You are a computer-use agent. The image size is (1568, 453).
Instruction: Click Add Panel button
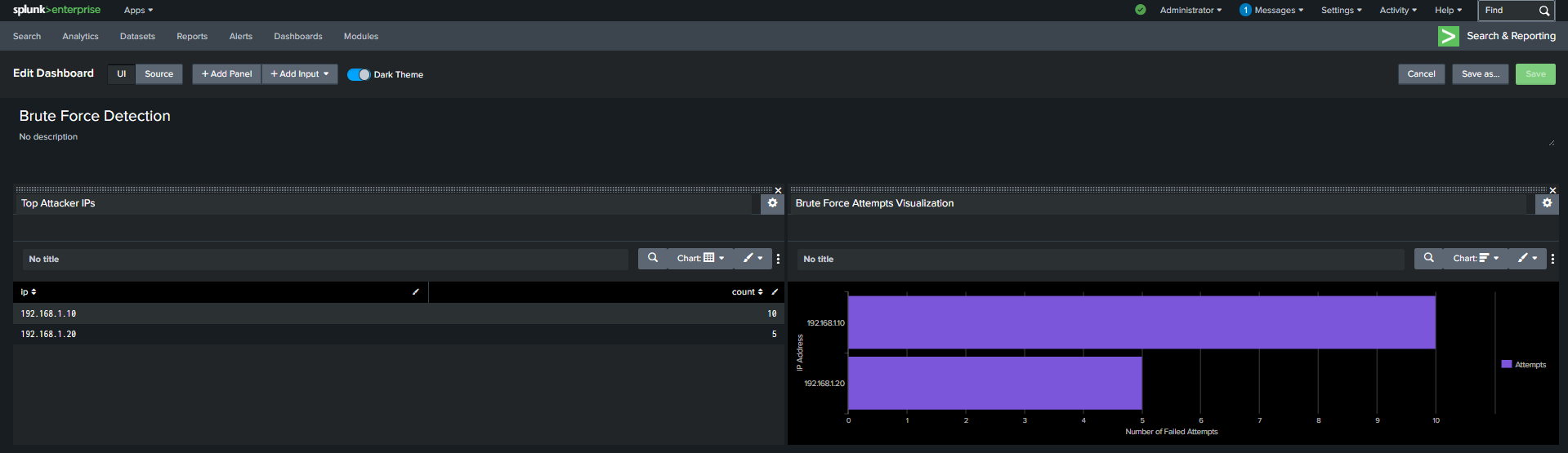tap(227, 74)
